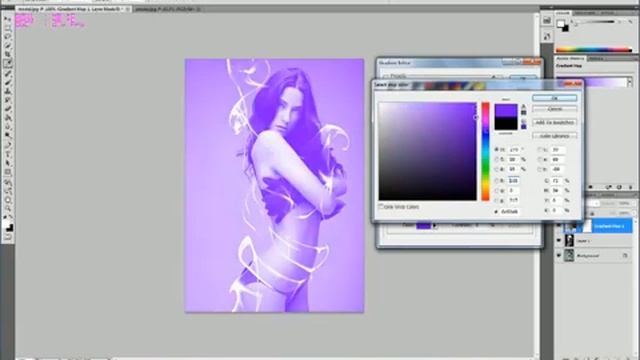Select the Gradient tool
640x360 pixels.
pyautogui.click(x=8, y=119)
